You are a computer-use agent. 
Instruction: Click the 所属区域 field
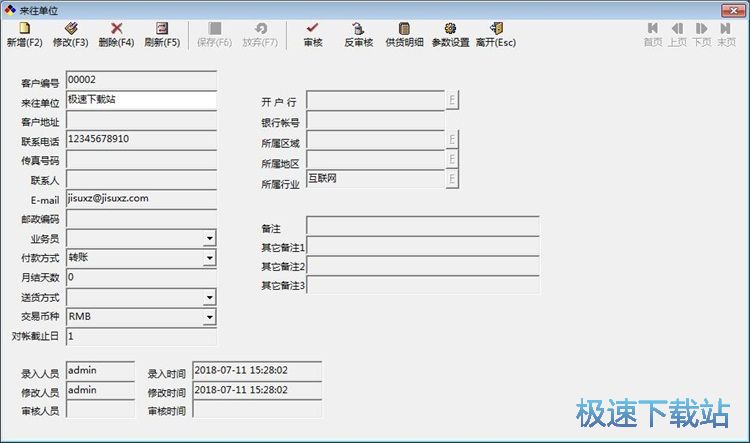coord(375,140)
